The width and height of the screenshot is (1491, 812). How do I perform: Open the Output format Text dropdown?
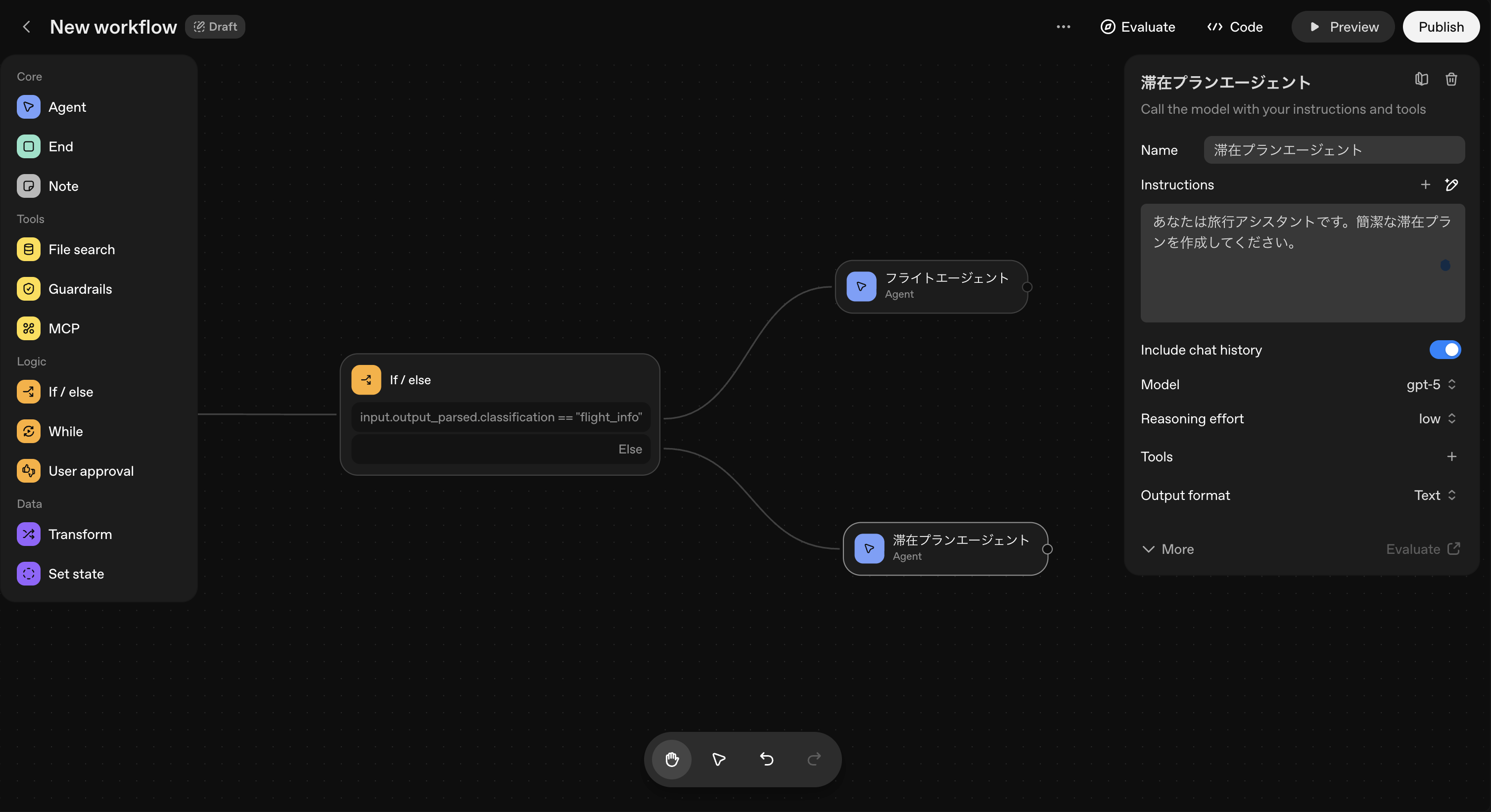(1434, 496)
